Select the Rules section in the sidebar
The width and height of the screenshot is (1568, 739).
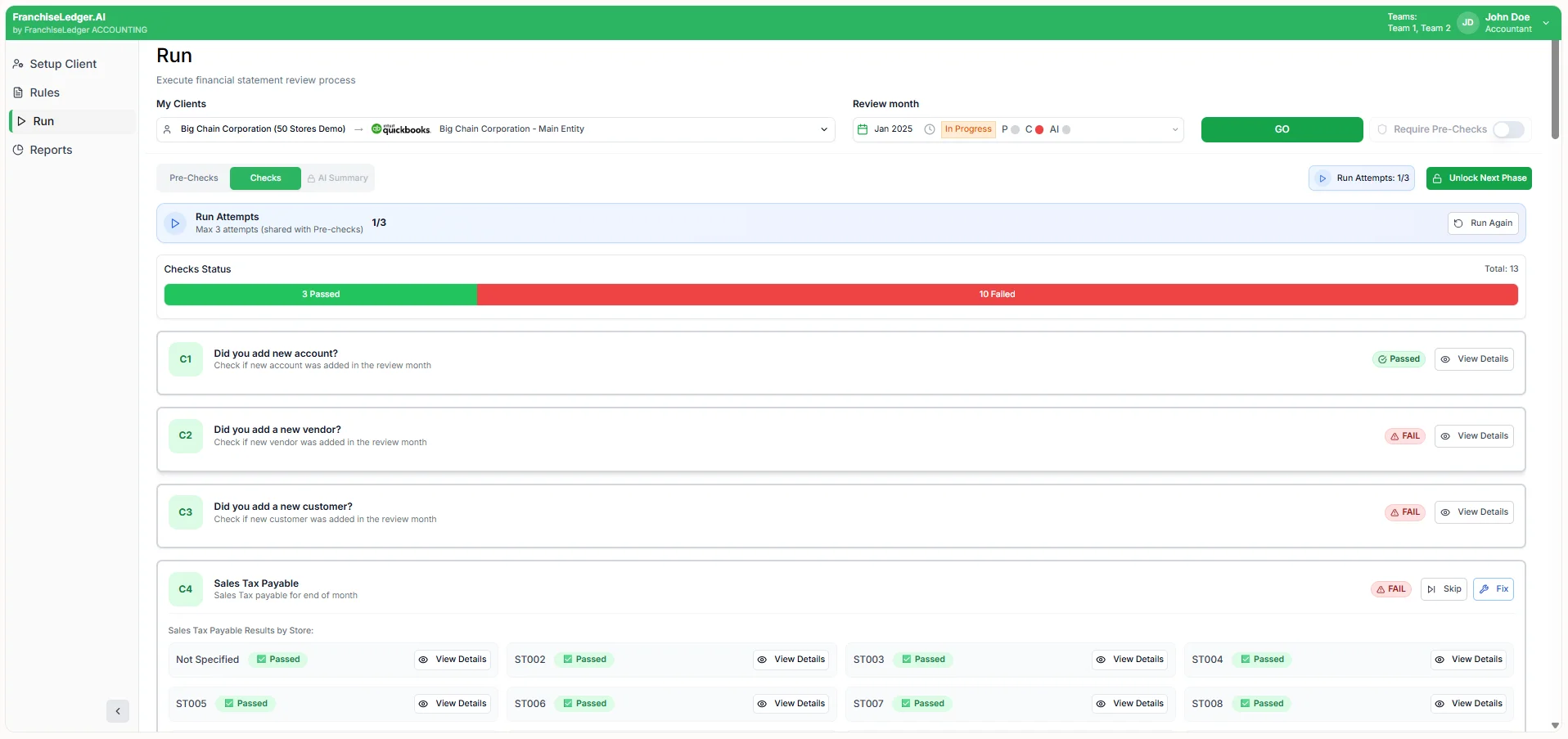tap(44, 92)
